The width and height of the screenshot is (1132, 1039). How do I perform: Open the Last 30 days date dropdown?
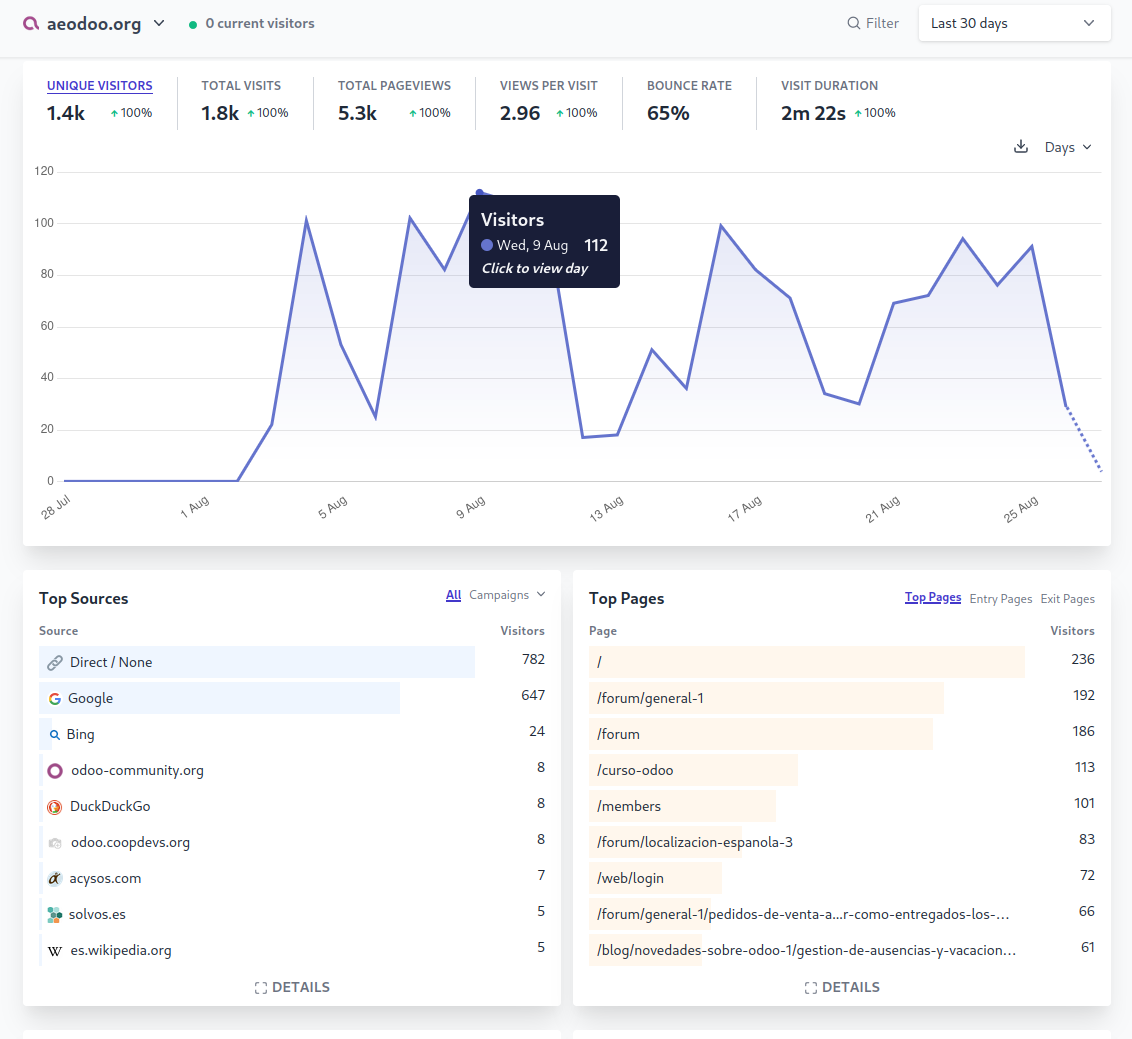click(x=1014, y=23)
